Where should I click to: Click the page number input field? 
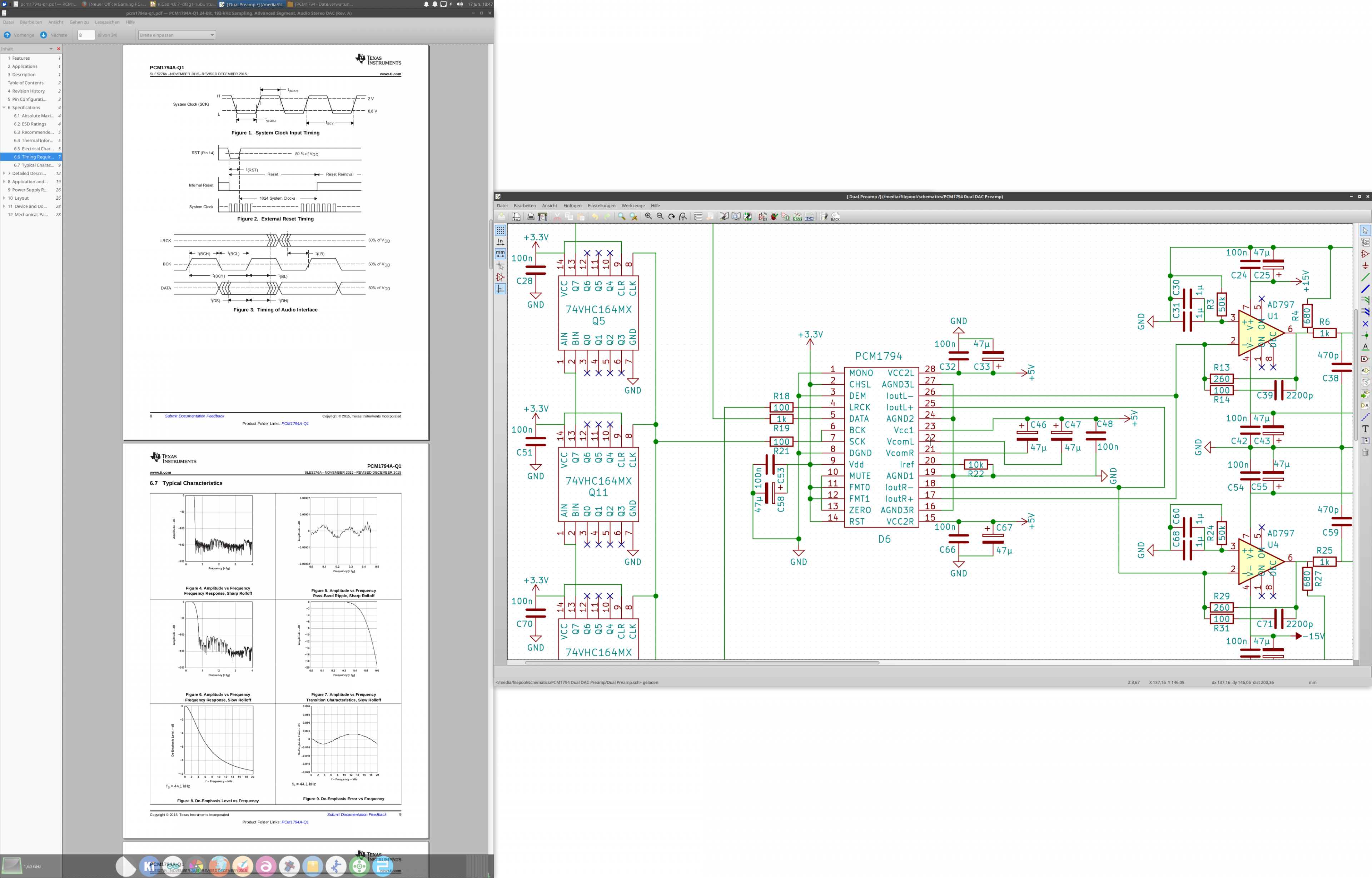coord(85,35)
